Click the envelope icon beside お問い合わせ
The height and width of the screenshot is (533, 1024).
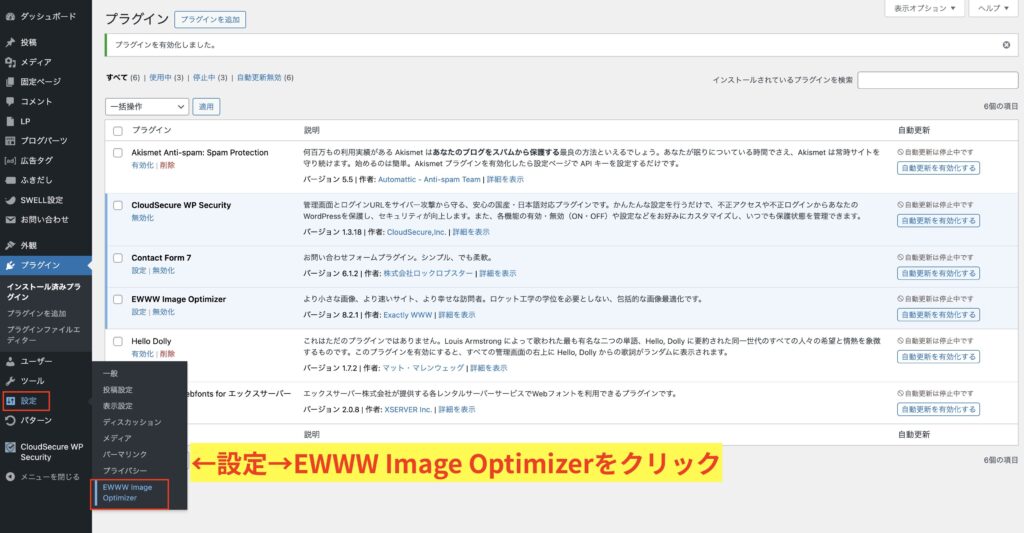10,219
